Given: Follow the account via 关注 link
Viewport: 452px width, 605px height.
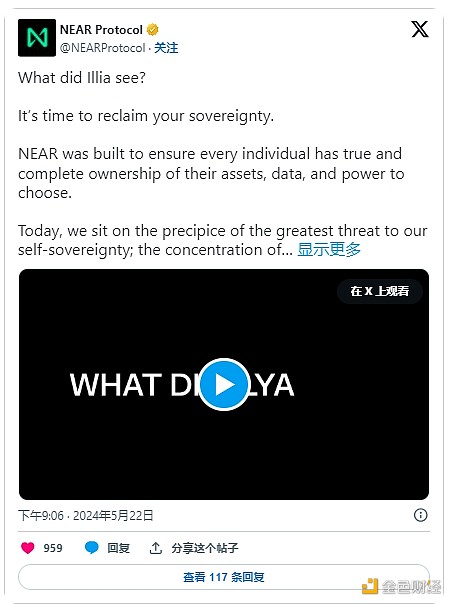Looking at the screenshot, I should [x=166, y=48].
